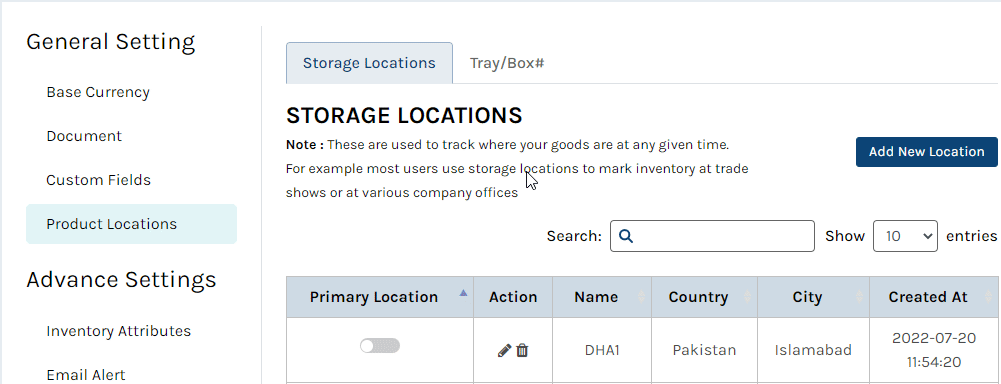The image size is (1001, 384).
Task: Sort table by Name column arrows
Action: [642, 297]
